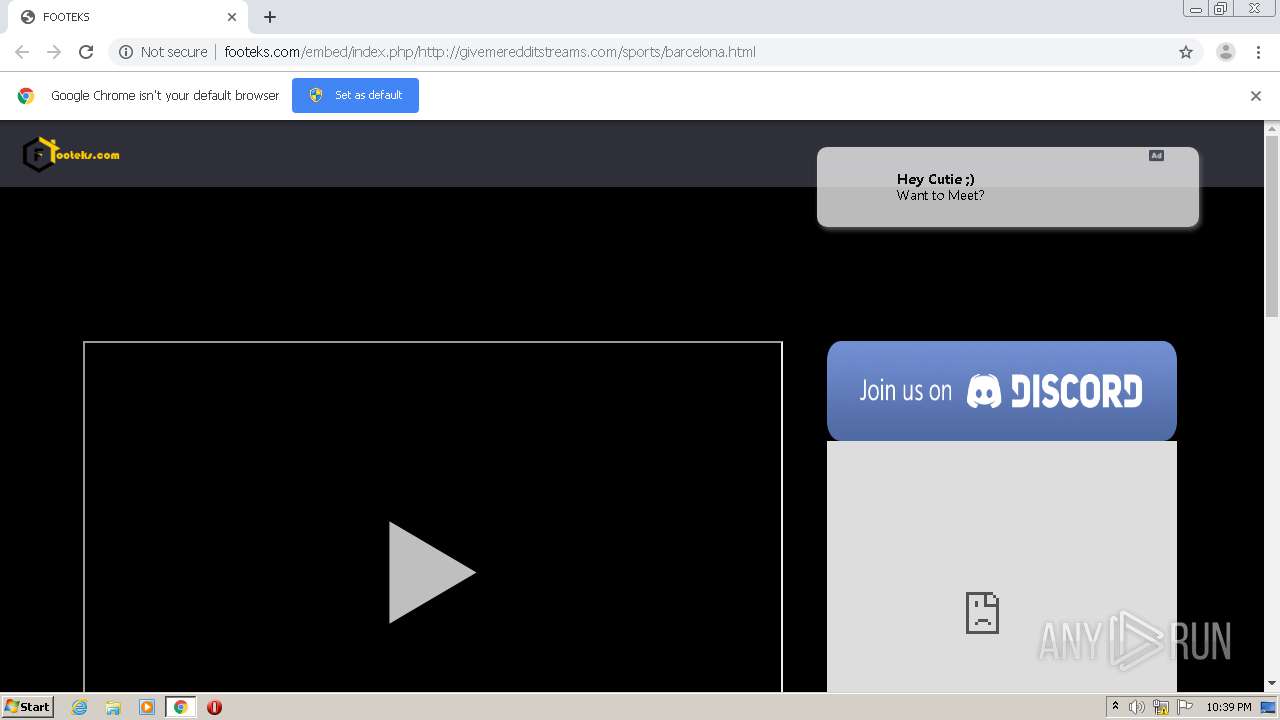Click the Action Center flag icon
The image size is (1280, 720).
[1185, 707]
